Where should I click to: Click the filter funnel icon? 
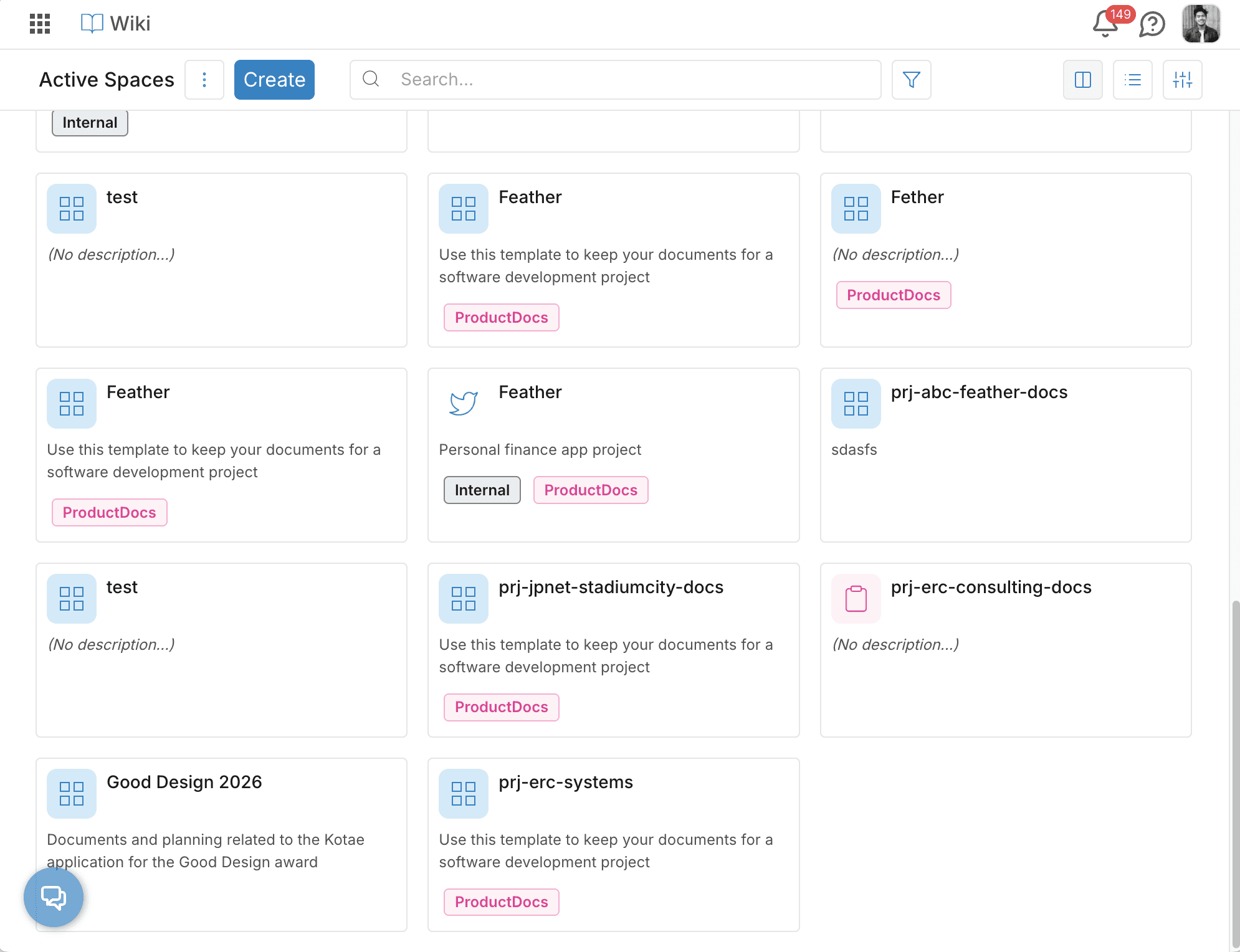tap(911, 80)
